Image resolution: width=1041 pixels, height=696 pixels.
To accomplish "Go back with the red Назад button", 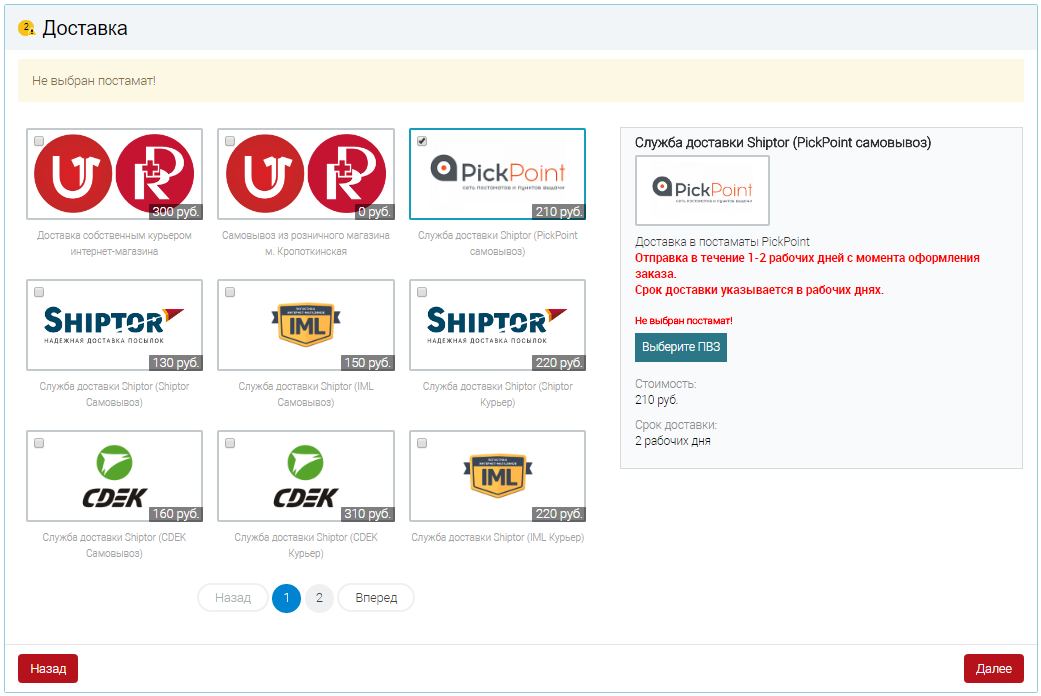I will (48, 668).
